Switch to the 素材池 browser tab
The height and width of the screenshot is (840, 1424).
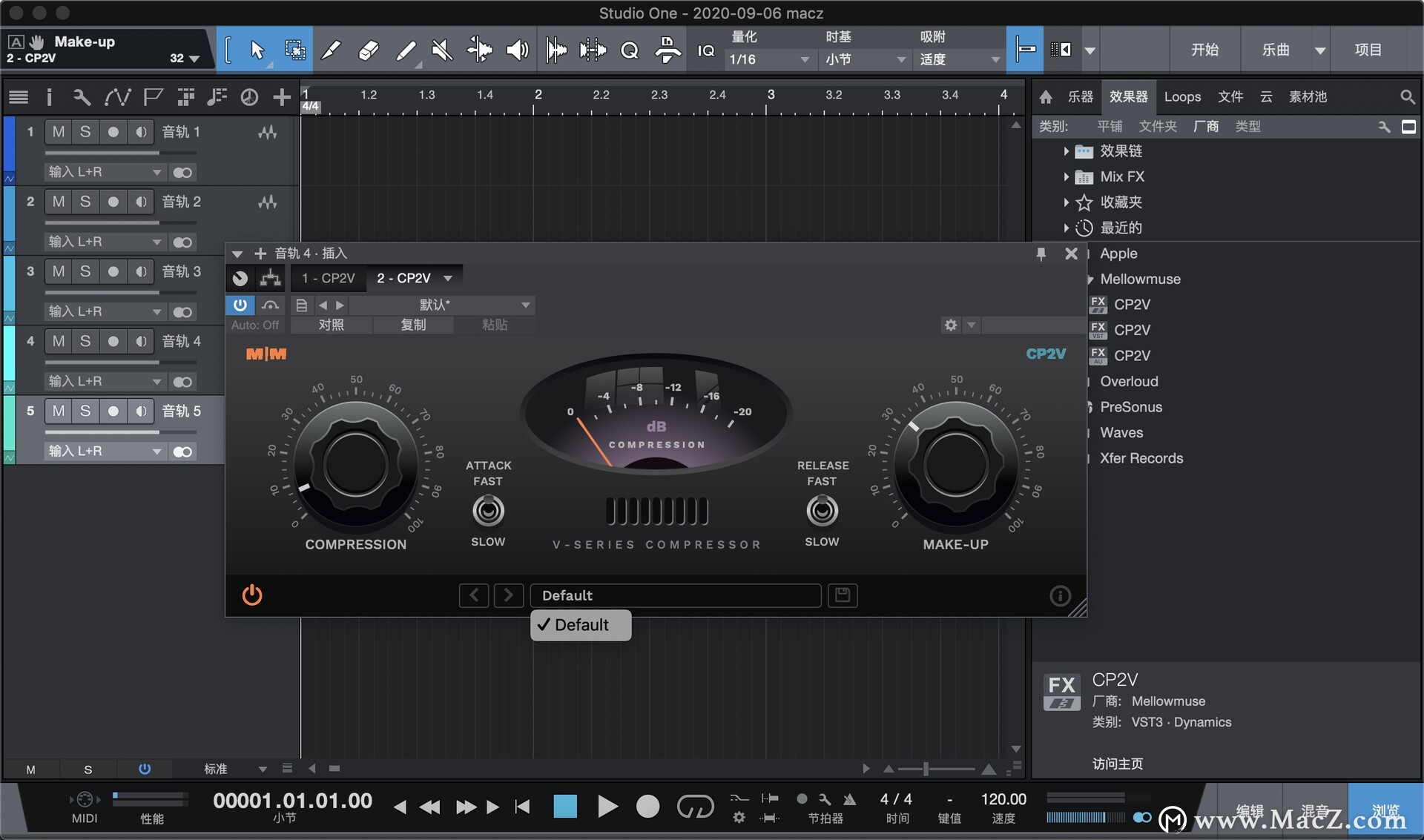point(1308,96)
